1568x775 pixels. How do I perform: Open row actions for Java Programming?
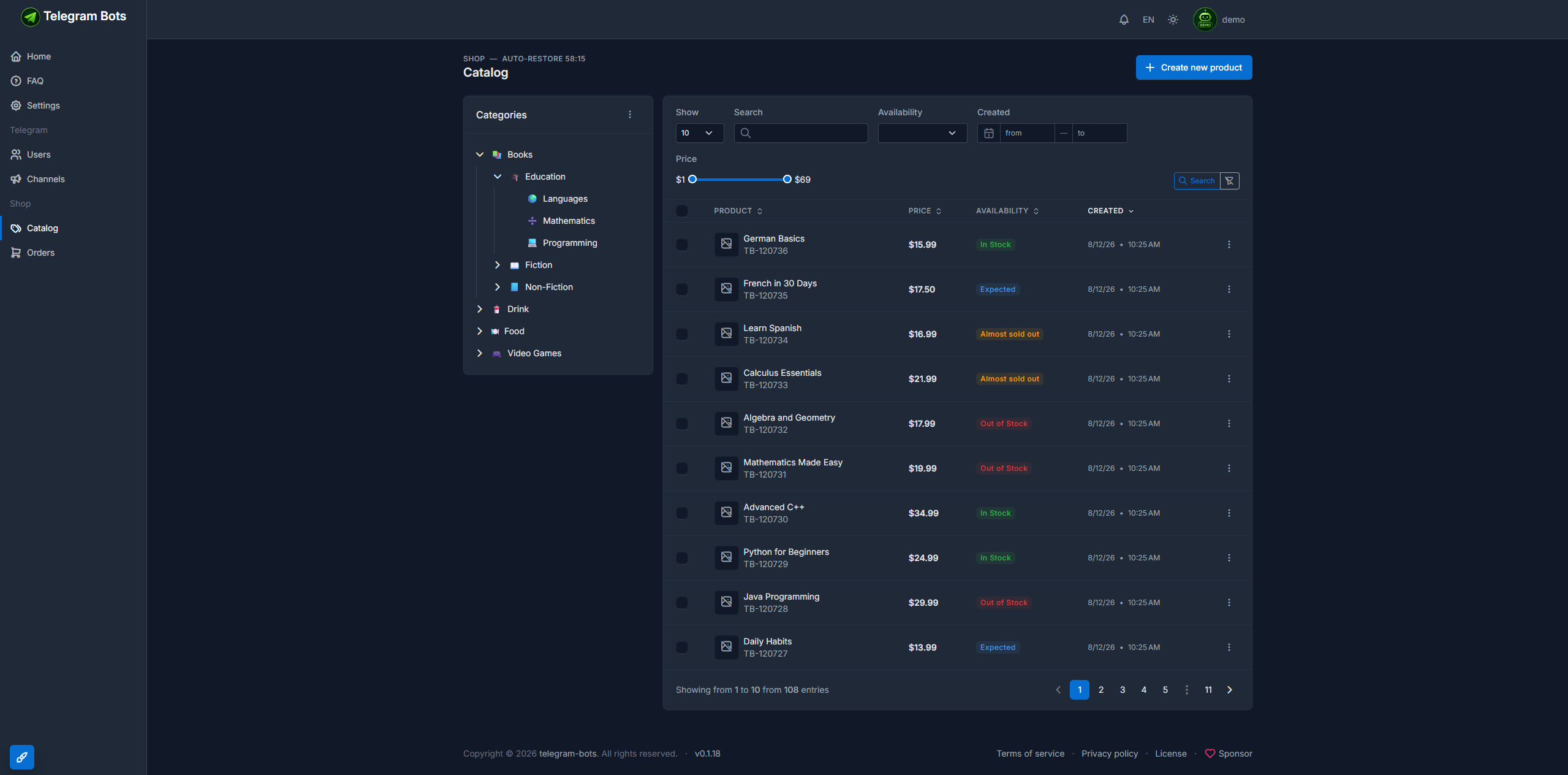(1229, 603)
